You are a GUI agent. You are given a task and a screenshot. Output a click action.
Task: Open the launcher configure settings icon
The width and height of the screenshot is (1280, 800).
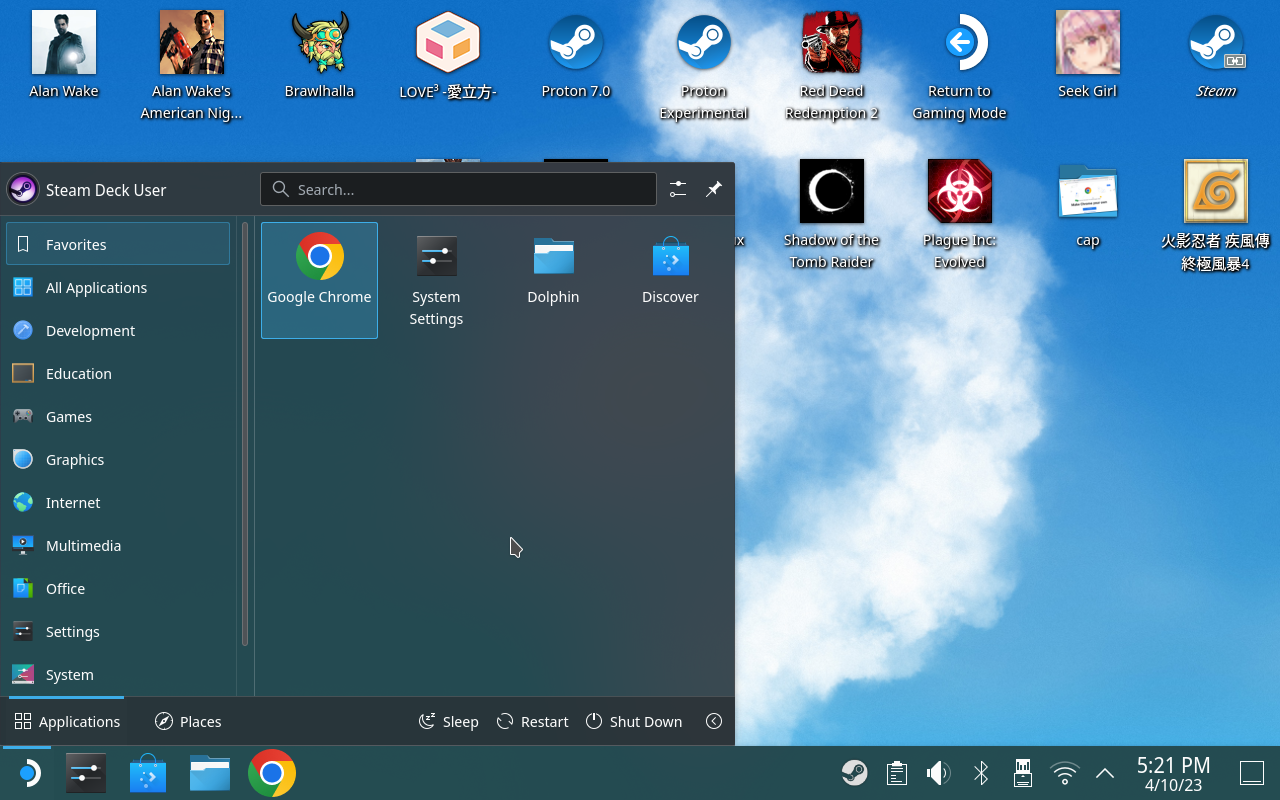click(x=678, y=189)
